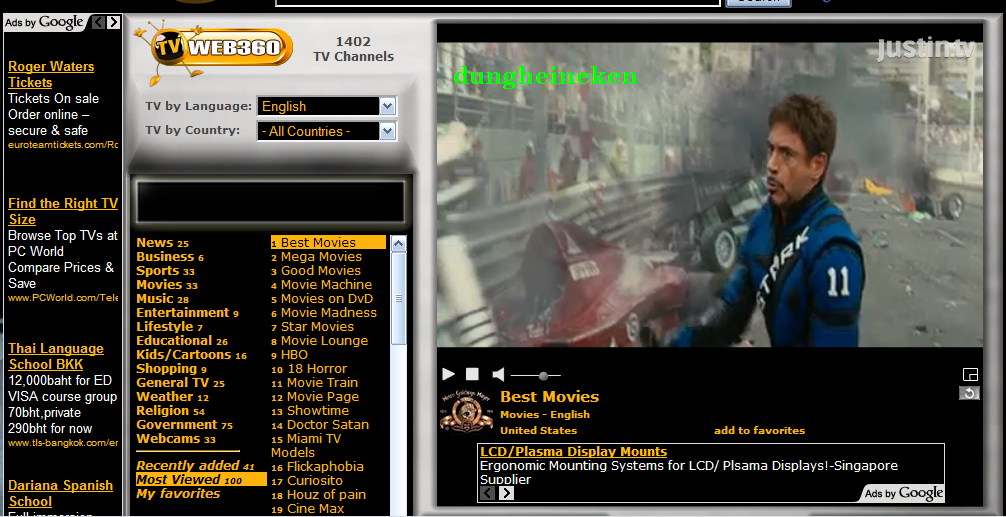Select channel 1 Best Movies
This screenshot has width=1006, height=517.
click(x=328, y=242)
